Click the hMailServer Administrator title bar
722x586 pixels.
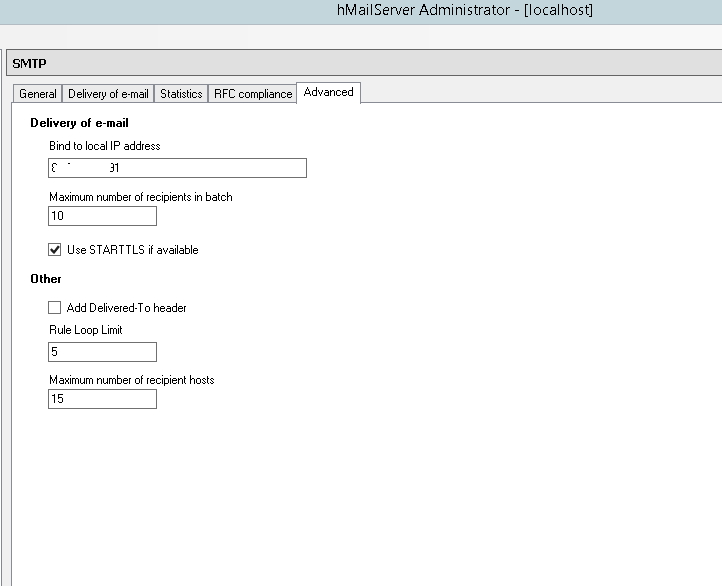[361, 12]
